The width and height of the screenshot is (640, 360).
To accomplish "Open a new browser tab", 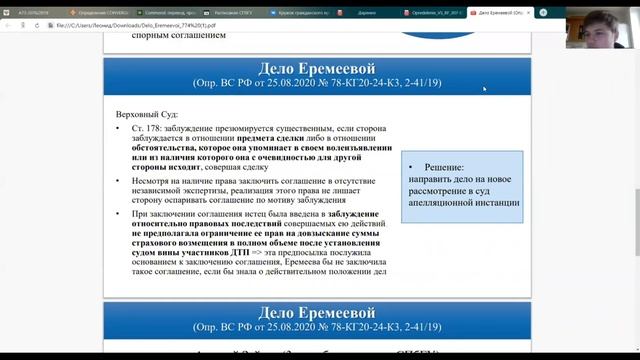I will pyautogui.click(x=543, y=13).
